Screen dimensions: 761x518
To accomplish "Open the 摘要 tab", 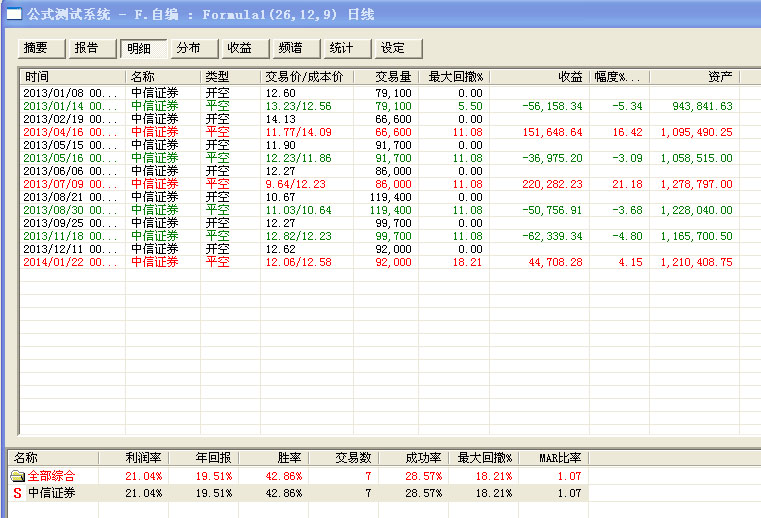I will pos(42,48).
